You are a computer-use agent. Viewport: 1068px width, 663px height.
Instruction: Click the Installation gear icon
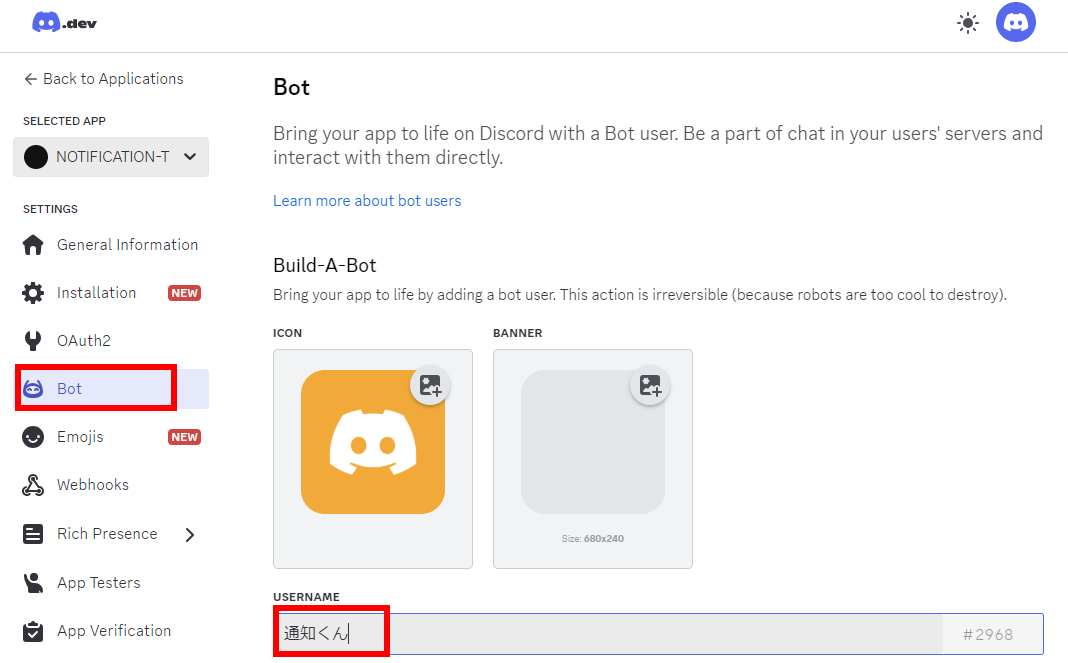pos(33,292)
